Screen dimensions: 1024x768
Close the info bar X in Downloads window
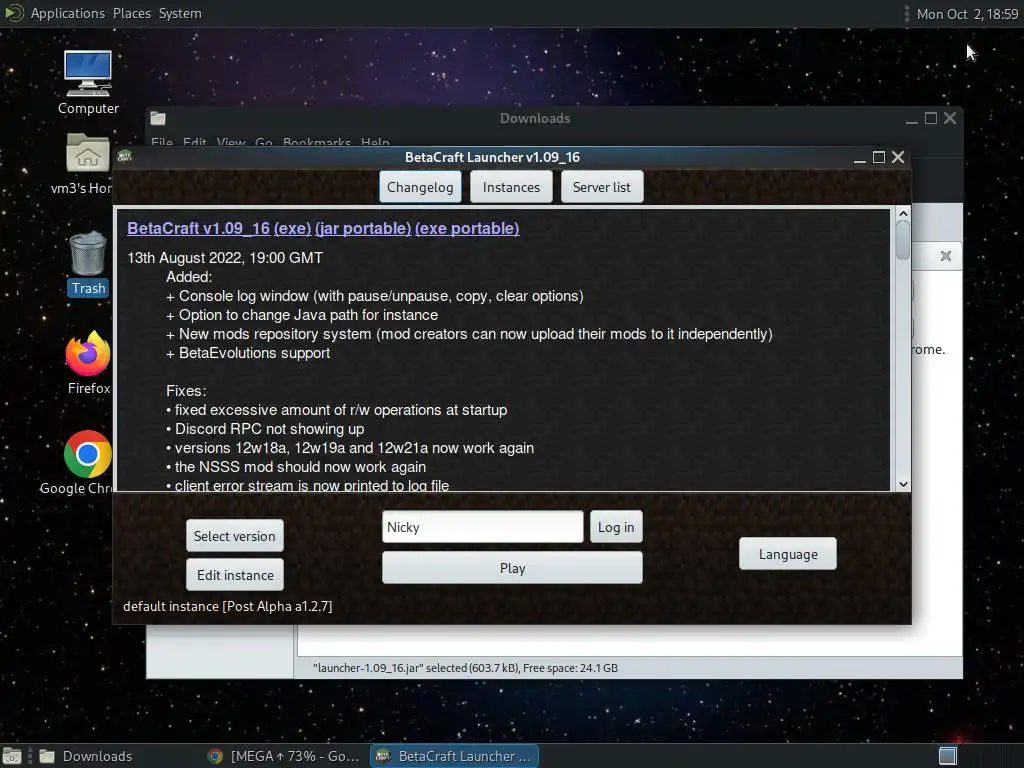click(x=946, y=256)
